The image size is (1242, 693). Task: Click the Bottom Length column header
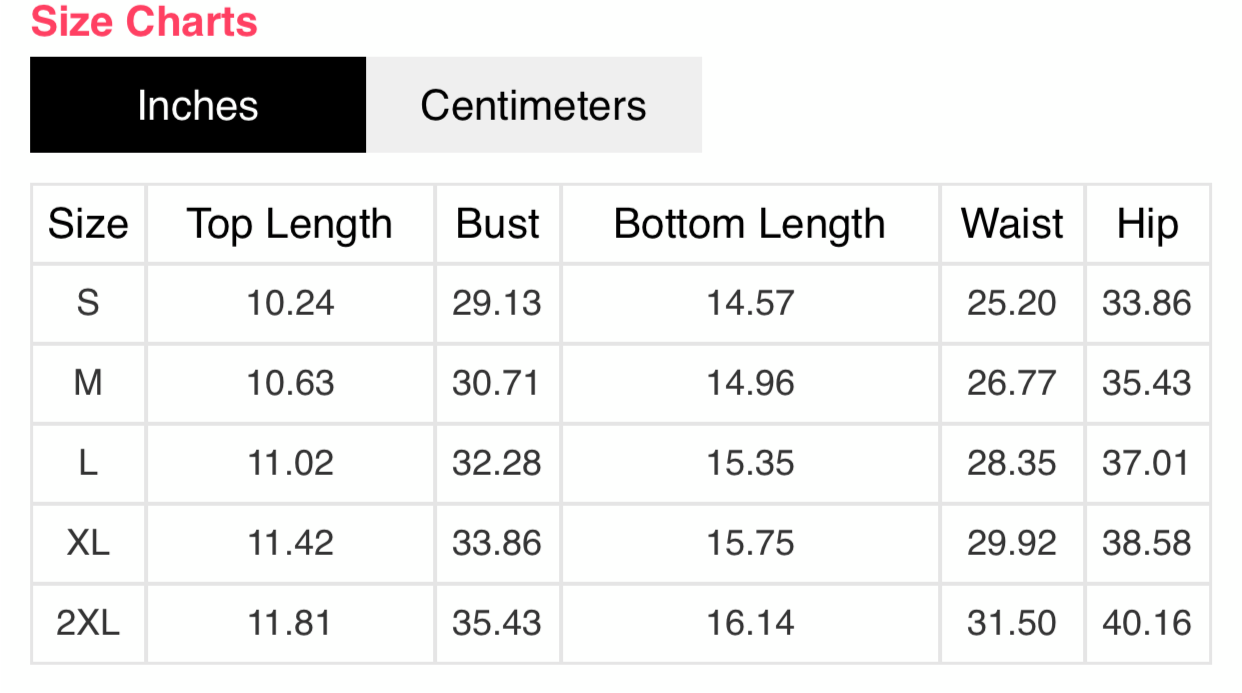(750, 224)
